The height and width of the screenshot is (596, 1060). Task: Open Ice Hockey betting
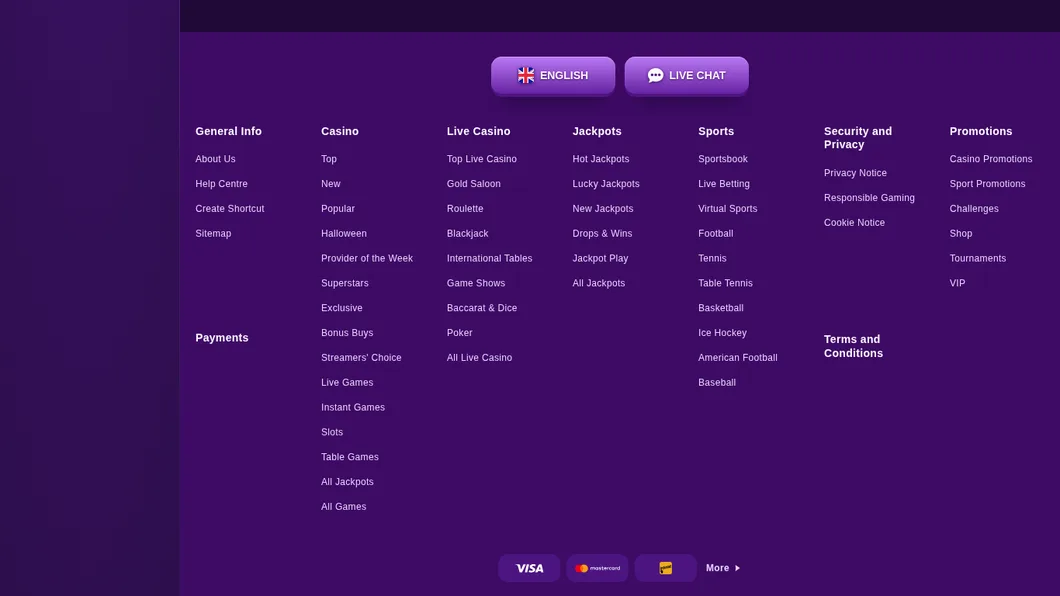click(x=722, y=332)
